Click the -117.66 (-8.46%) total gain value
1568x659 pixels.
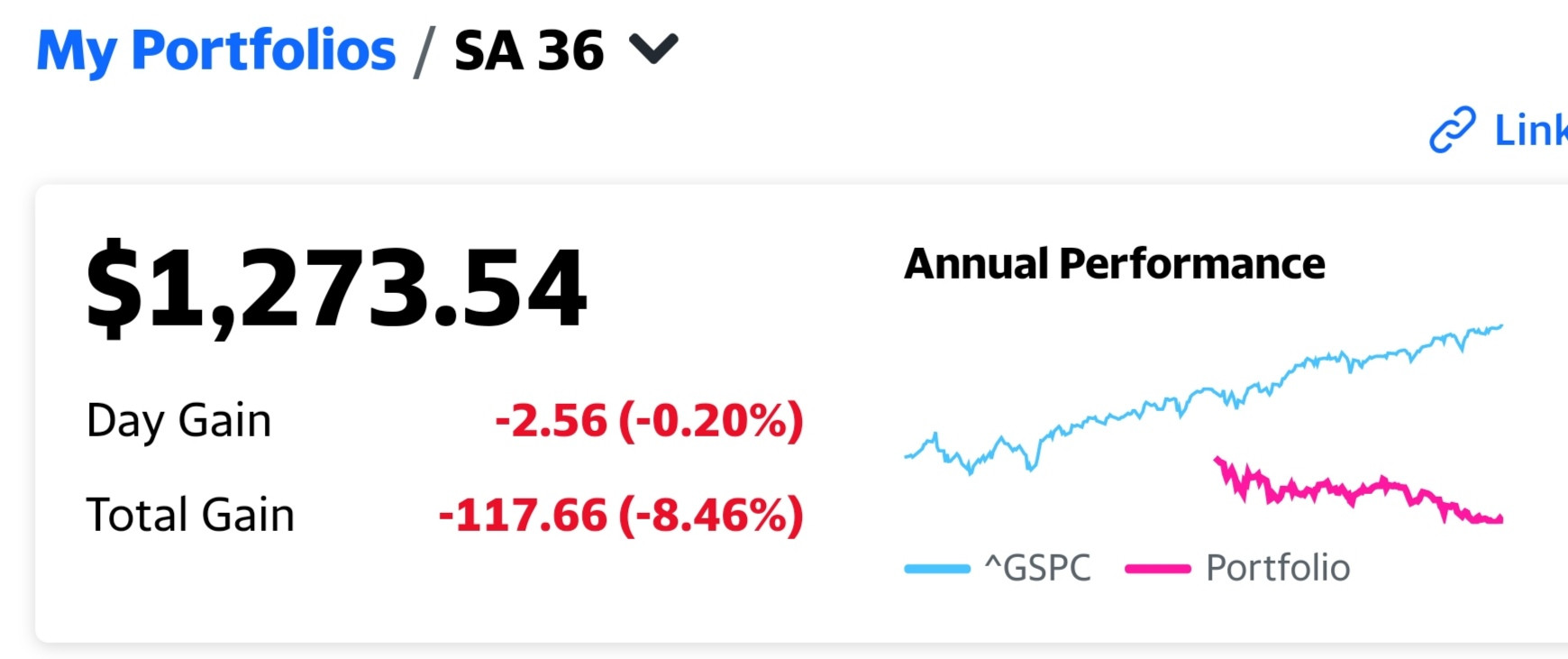click(x=621, y=515)
